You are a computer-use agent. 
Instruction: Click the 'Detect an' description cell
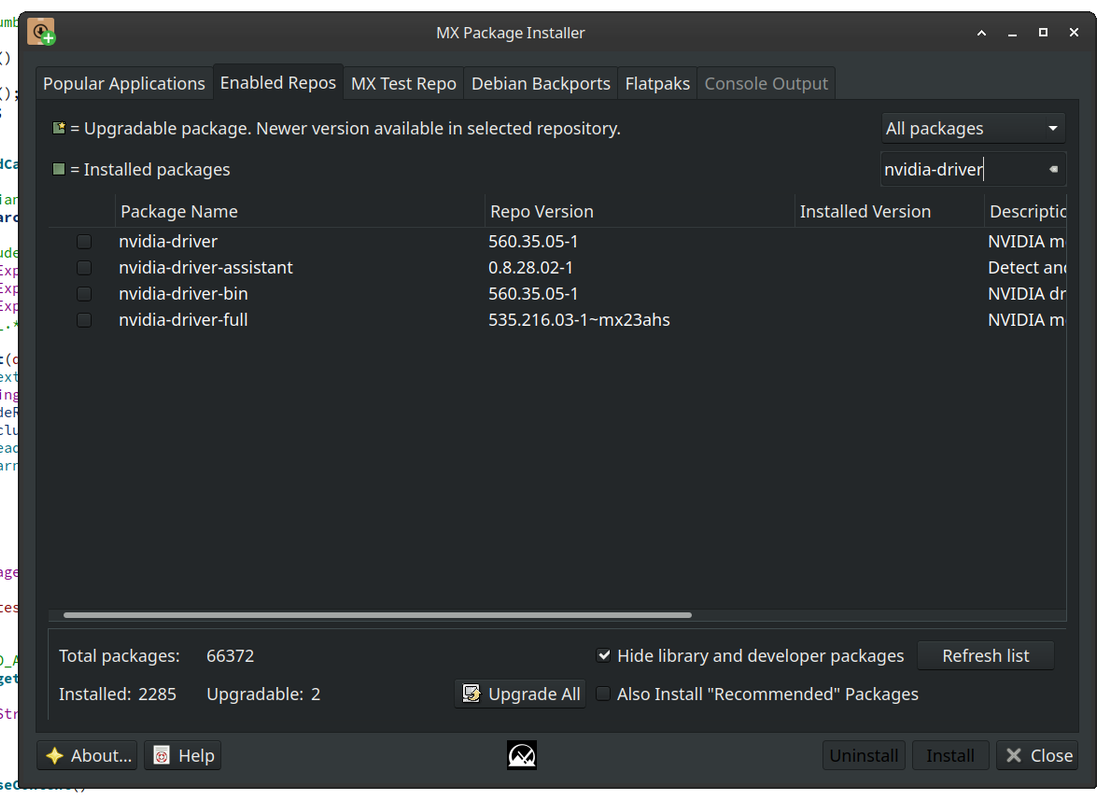(1027, 267)
